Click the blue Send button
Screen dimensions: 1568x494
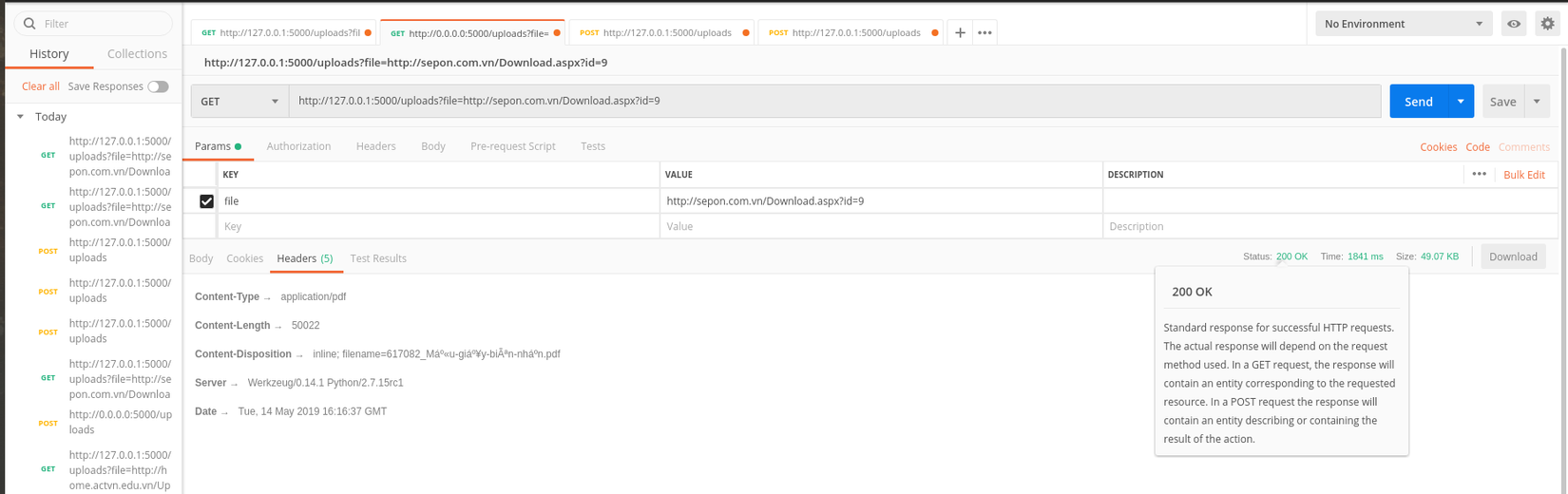1418,102
